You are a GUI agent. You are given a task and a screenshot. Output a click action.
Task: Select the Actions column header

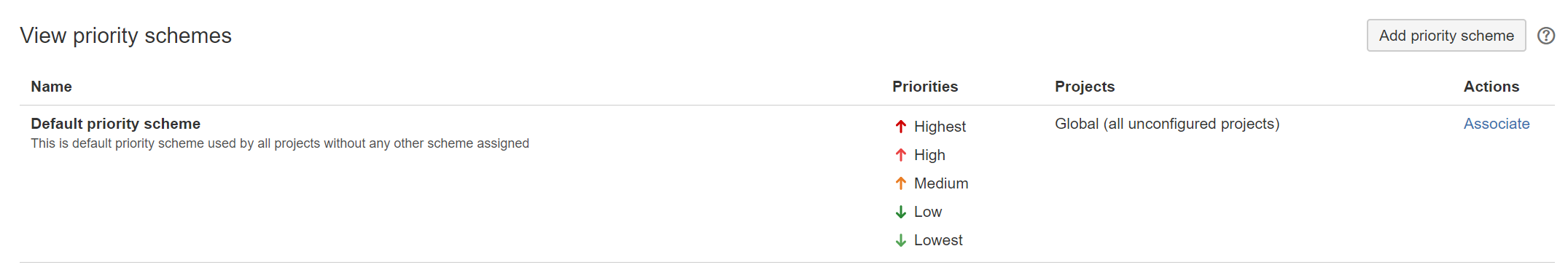pos(1491,87)
